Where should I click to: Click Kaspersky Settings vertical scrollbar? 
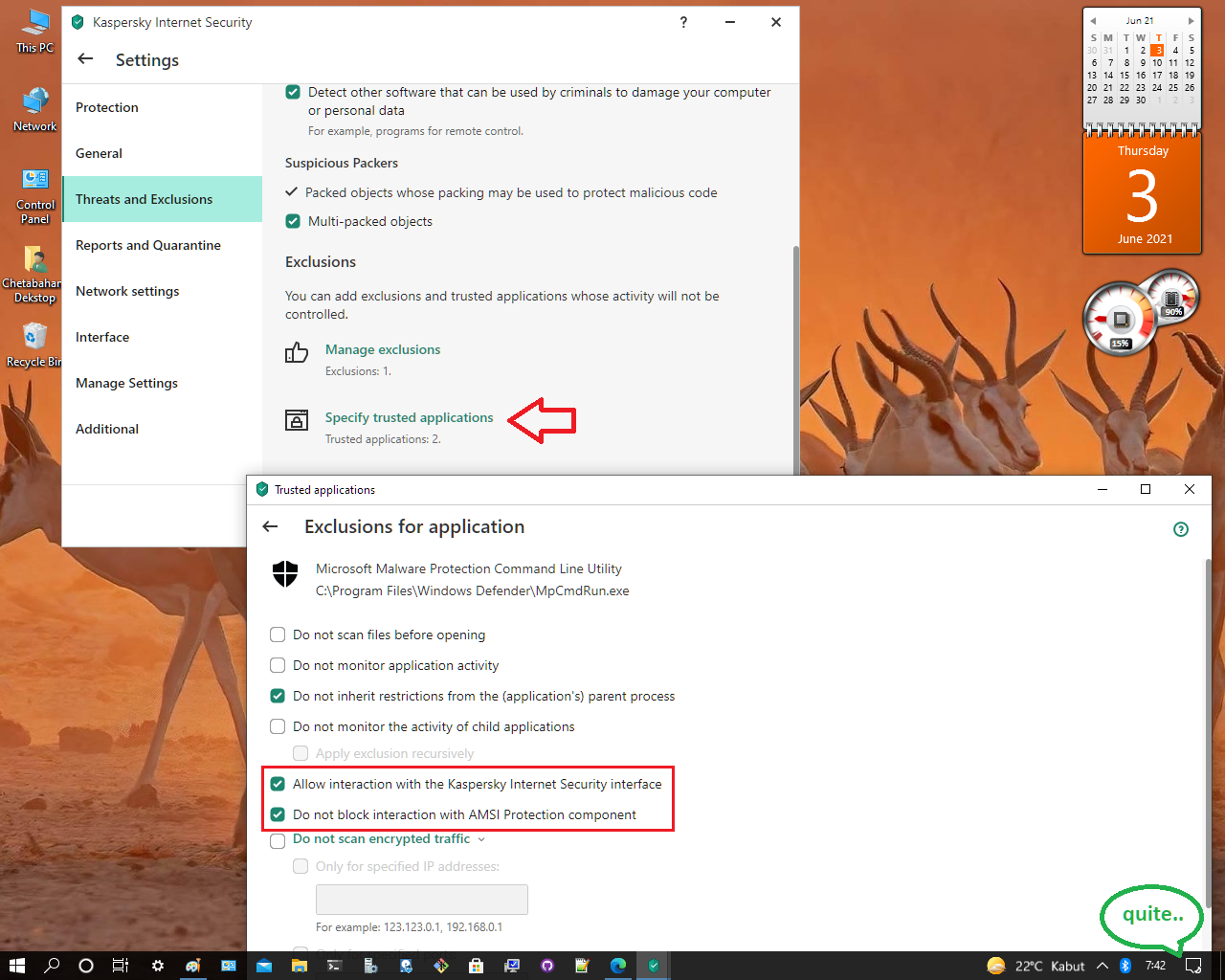795,359
